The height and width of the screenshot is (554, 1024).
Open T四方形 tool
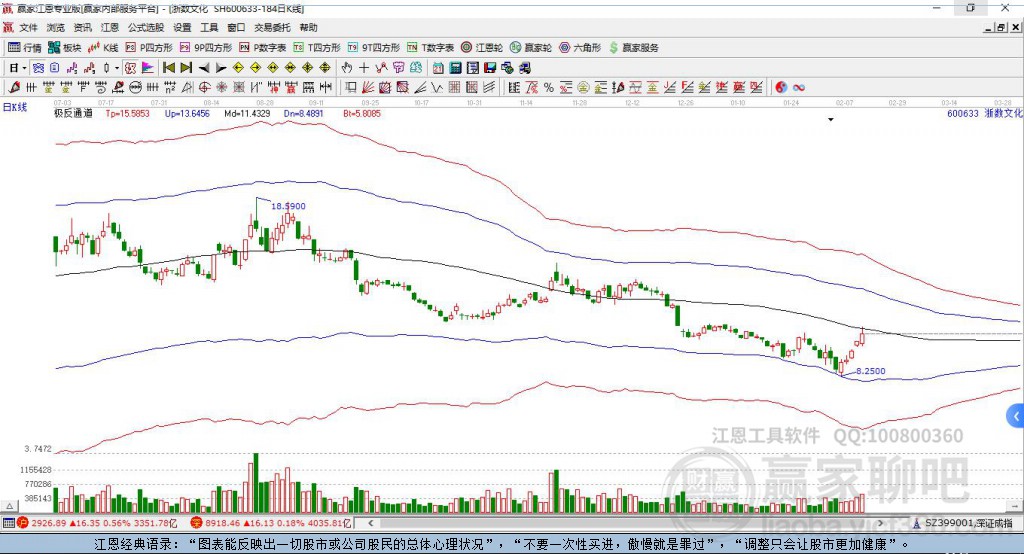pyautogui.click(x=317, y=48)
